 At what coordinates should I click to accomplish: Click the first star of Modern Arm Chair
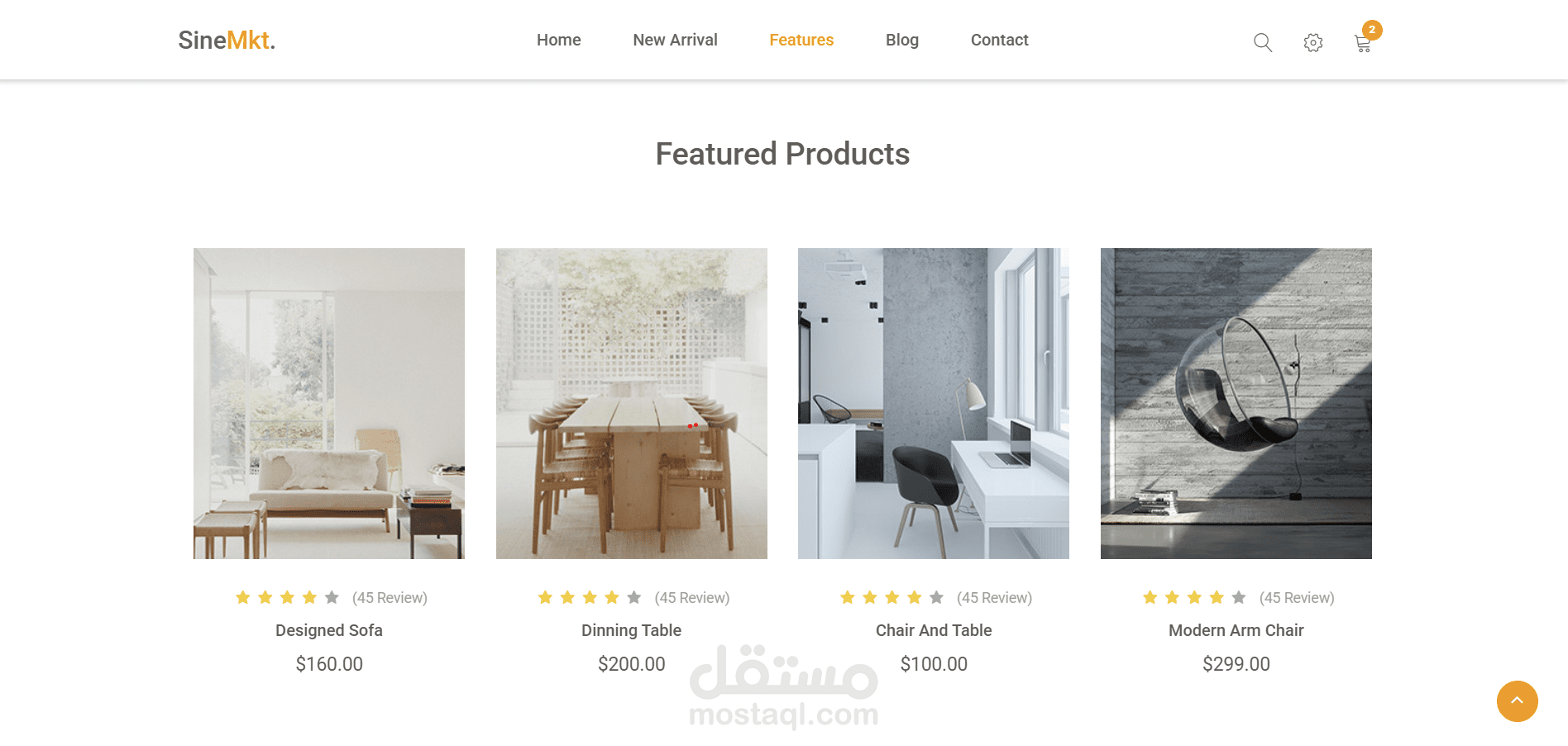click(x=1150, y=597)
